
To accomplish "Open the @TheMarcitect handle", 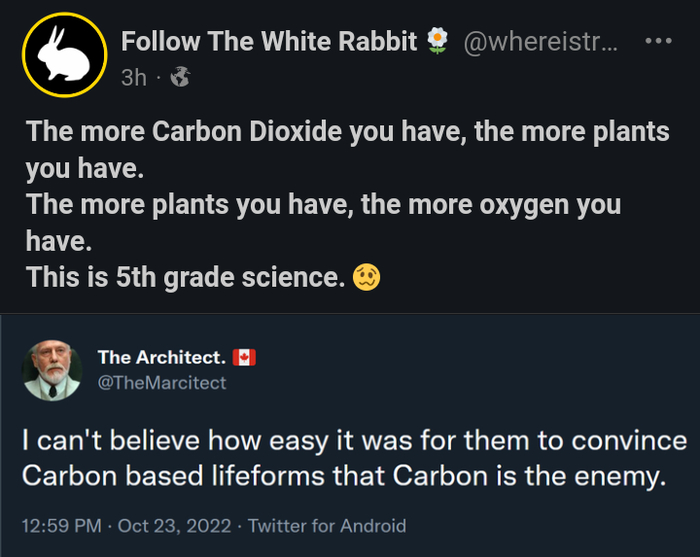I will coord(162,382).
